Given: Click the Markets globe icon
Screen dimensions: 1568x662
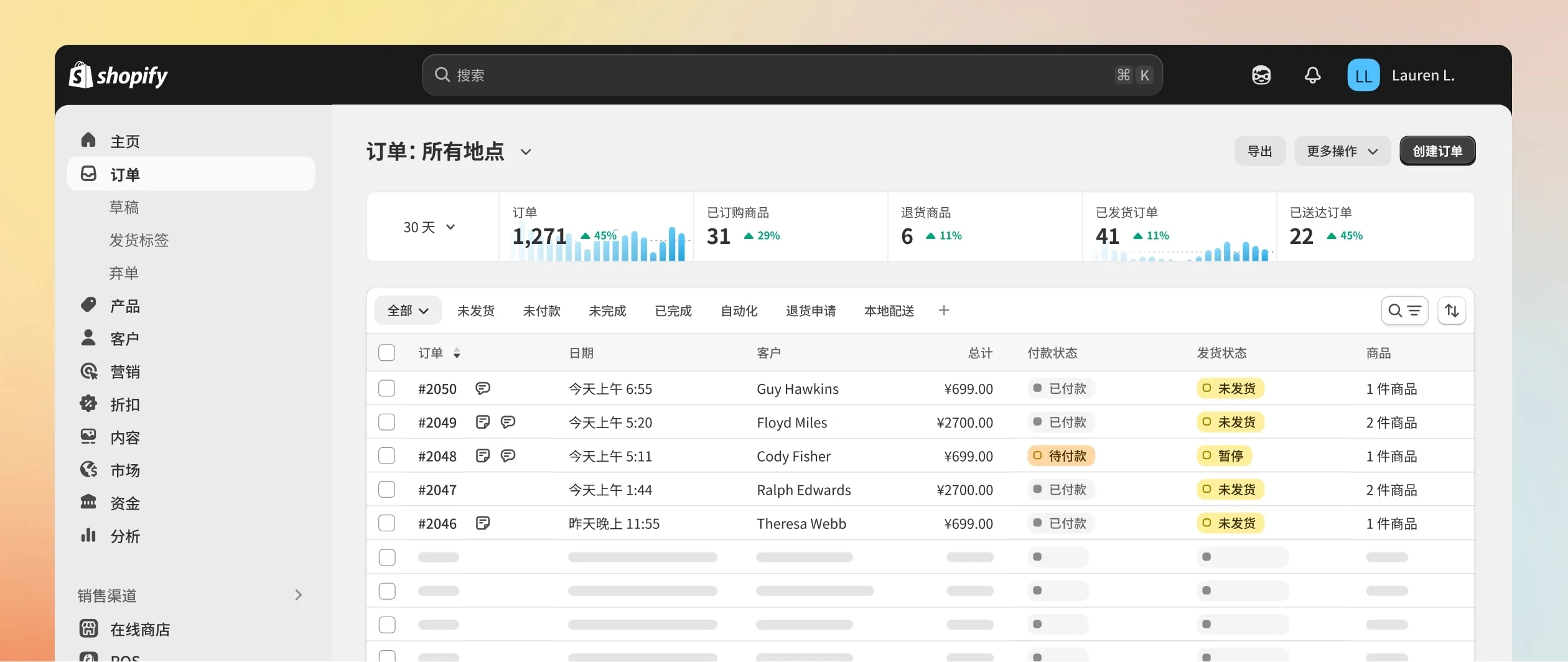Looking at the screenshot, I should (x=88, y=469).
